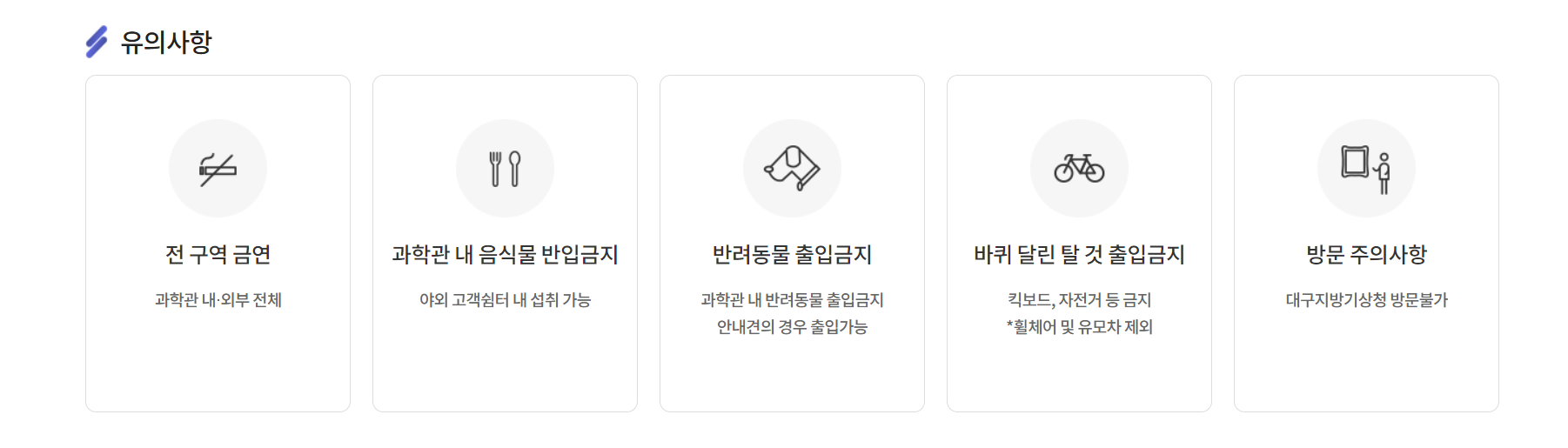
Task: Click the 반려동물 출입금지 title
Action: pyautogui.click(x=792, y=255)
